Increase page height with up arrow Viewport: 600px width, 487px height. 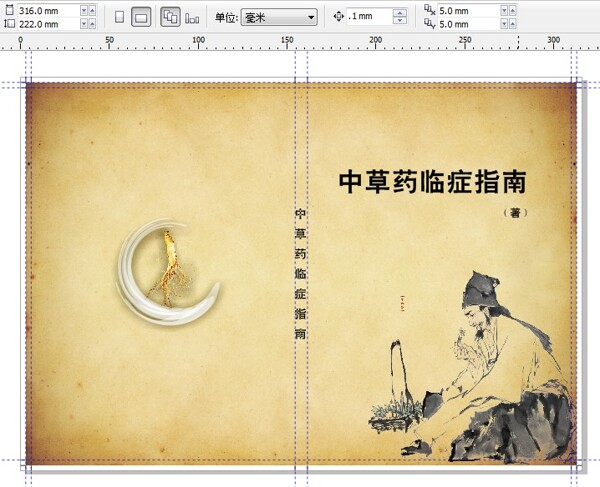coord(92,24)
